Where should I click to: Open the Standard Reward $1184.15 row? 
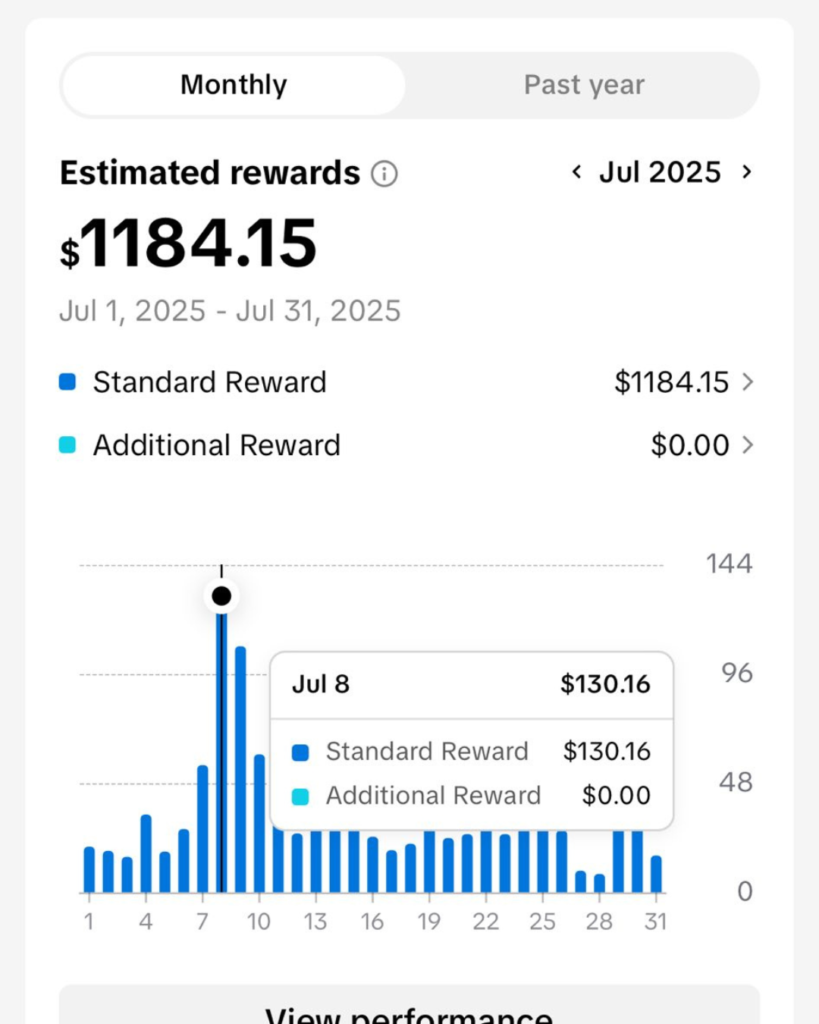tap(400, 383)
